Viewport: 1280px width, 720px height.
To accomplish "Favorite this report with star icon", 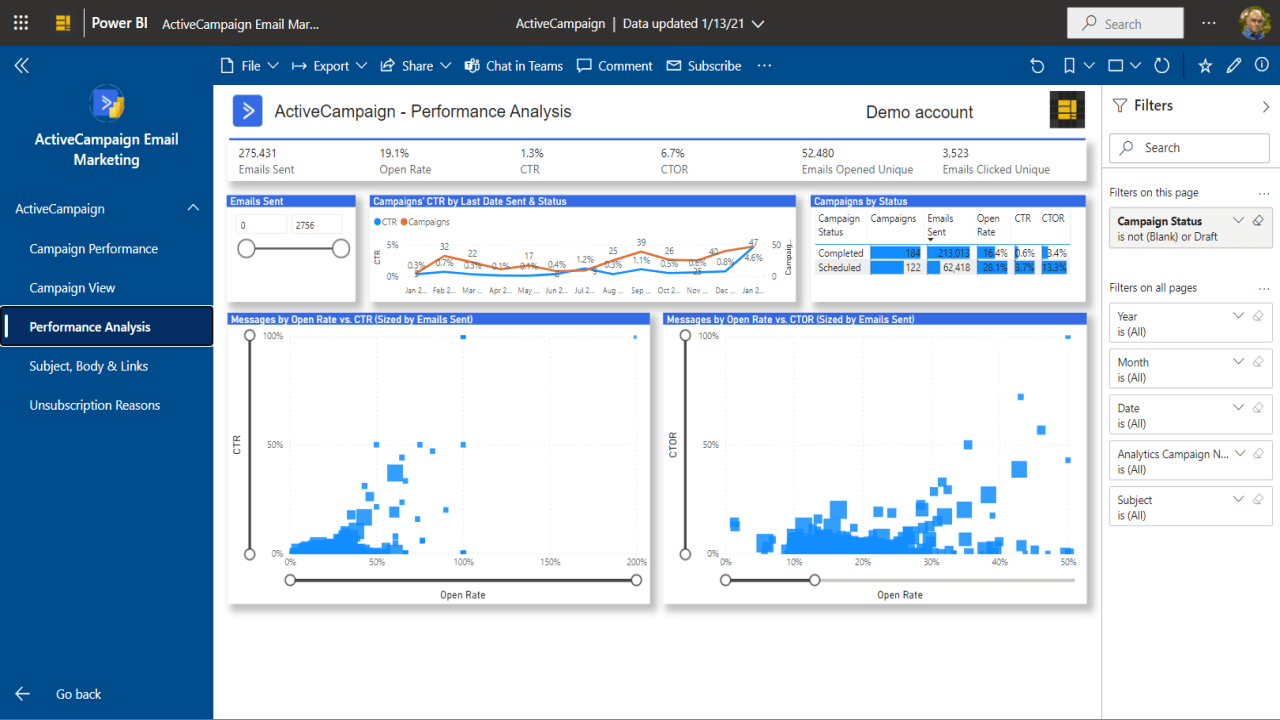I will [x=1205, y=66].
